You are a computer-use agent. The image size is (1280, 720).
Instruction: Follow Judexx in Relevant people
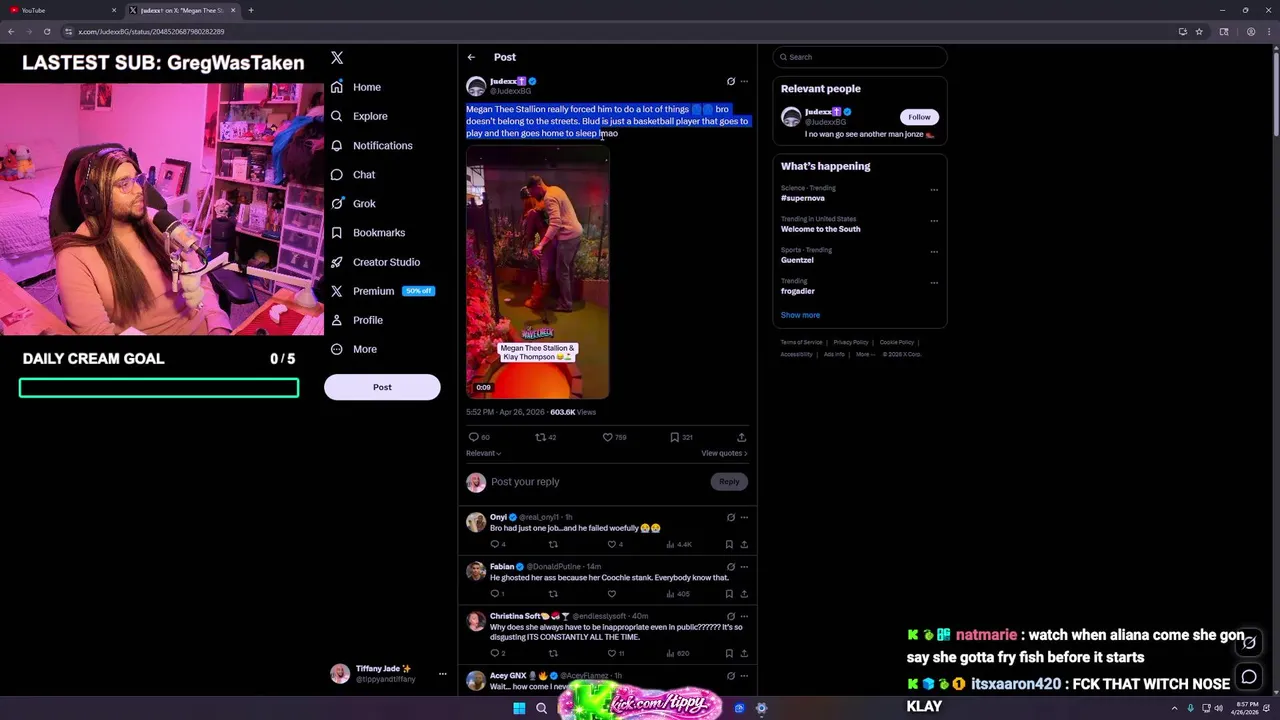pyautogui.click(x=919, y=117)
